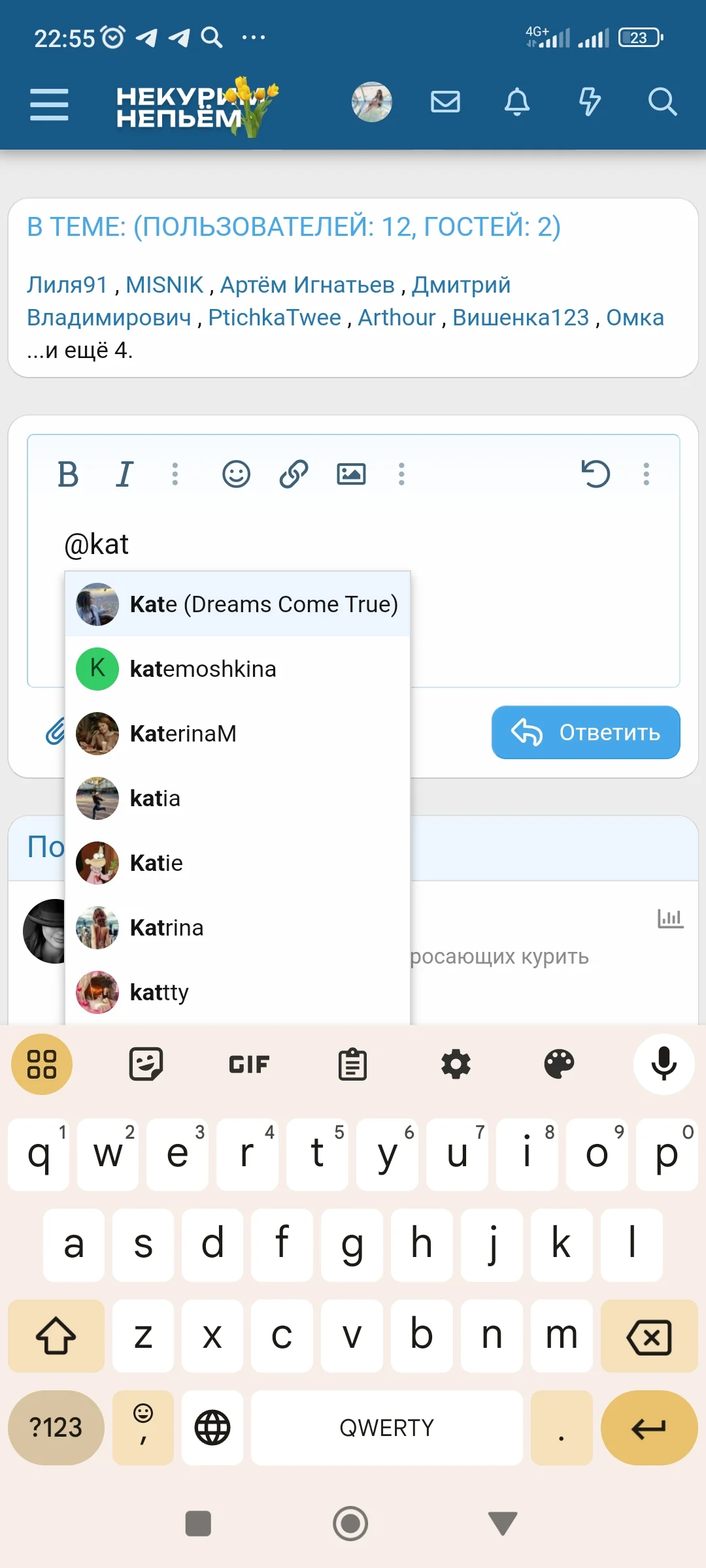
Task: Insert an image using the picture icon
Action: click(x=351, y=474)
